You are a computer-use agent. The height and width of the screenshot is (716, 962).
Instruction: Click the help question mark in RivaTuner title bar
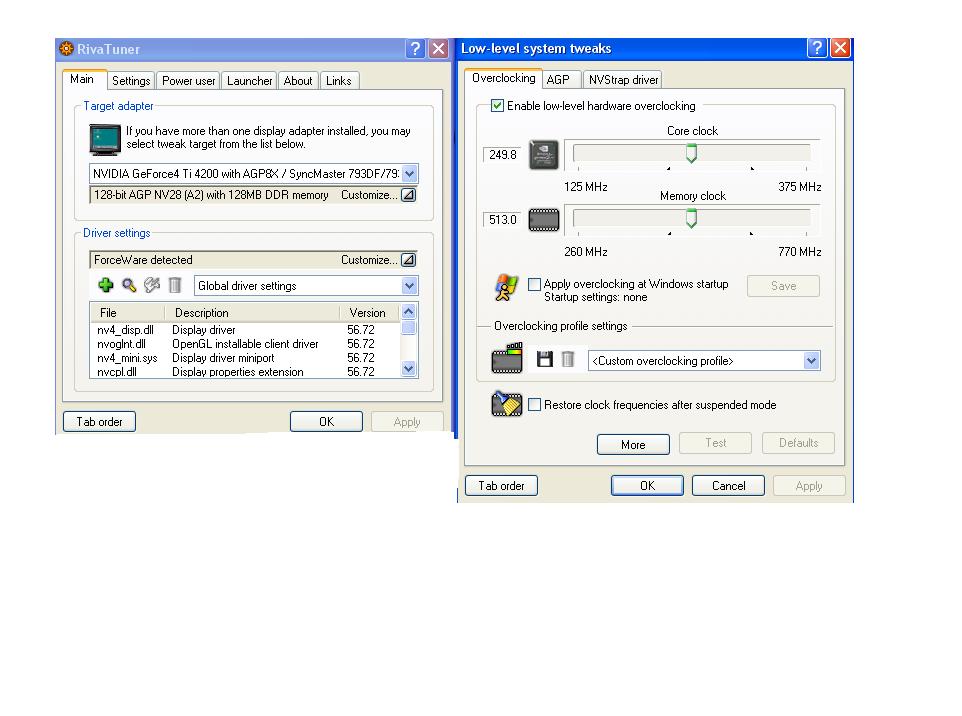click(x=416, y=49)
